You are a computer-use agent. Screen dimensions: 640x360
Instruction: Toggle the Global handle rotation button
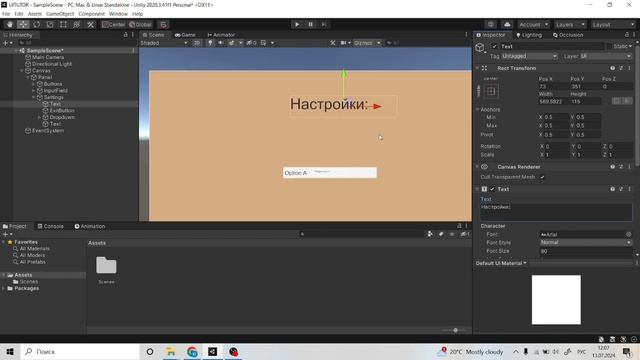click(140, 24)
